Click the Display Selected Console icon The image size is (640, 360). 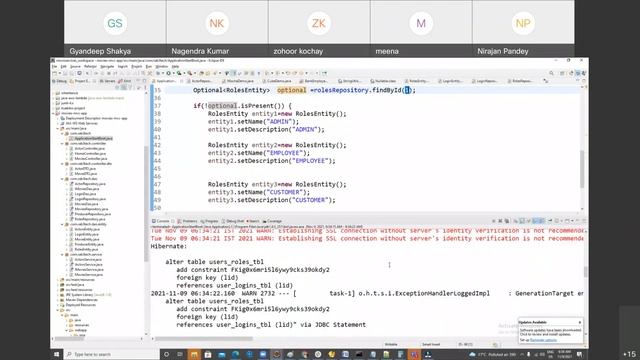pos(556,221)
